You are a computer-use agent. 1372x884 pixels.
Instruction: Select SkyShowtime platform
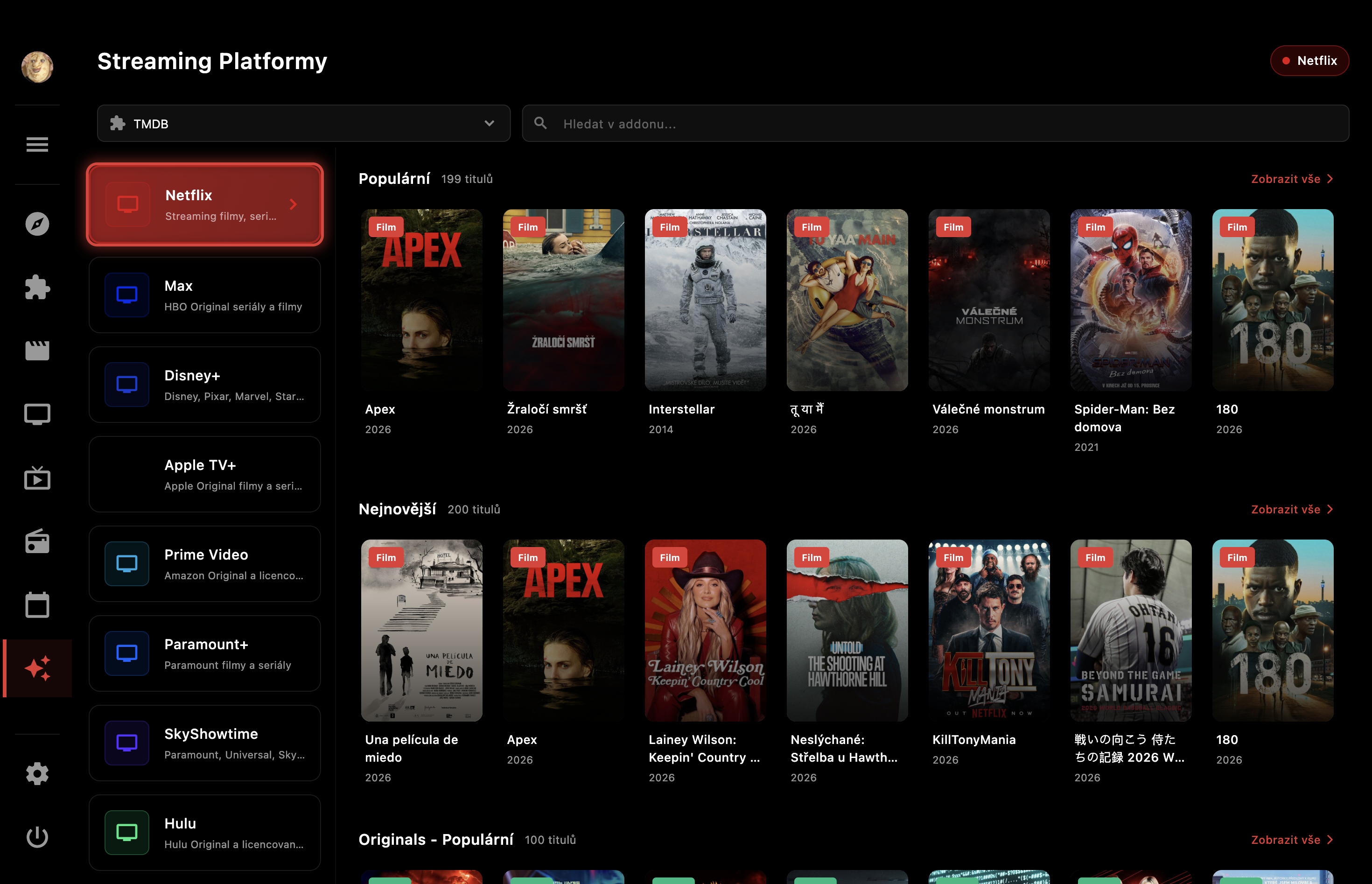click(x=205, y=743)
